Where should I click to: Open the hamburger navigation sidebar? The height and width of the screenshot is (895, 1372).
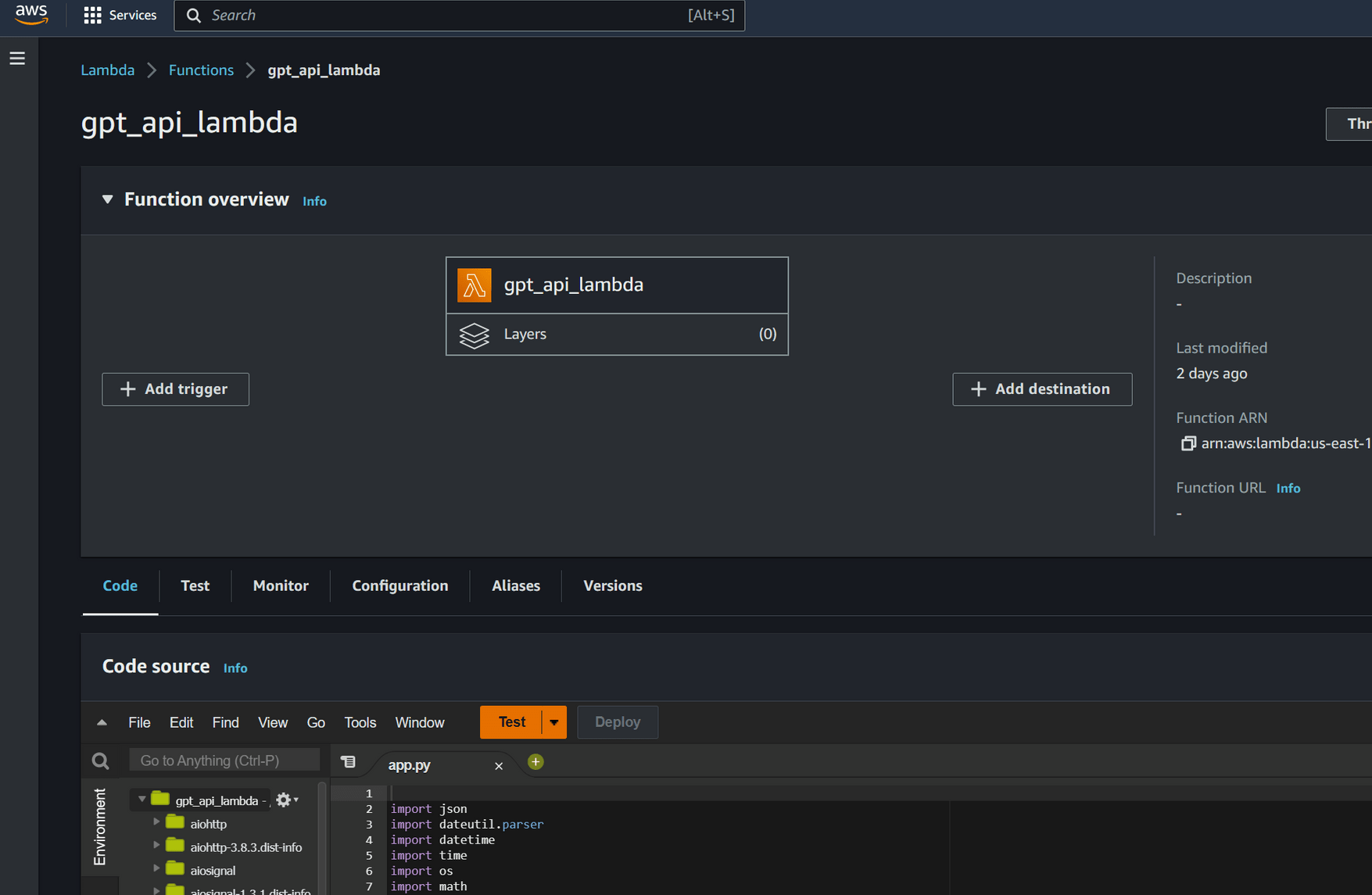coord(16,57)
